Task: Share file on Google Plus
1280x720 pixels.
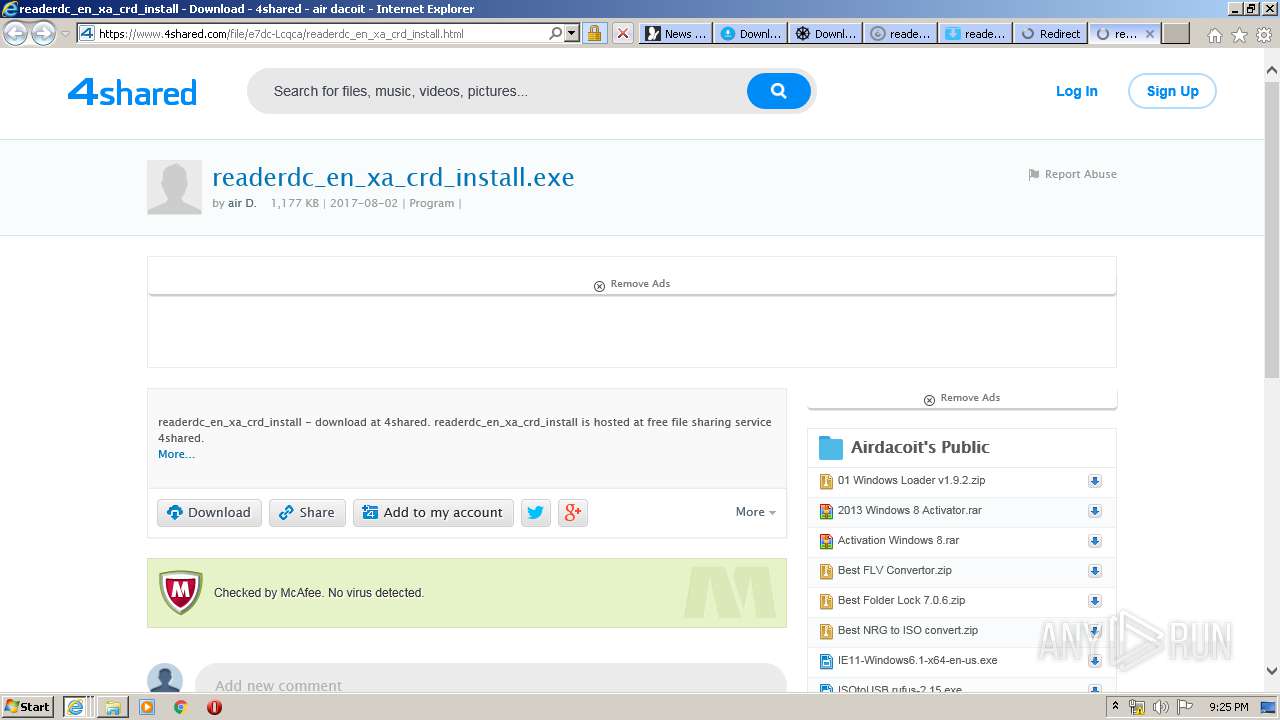Action: coord(573,513)
